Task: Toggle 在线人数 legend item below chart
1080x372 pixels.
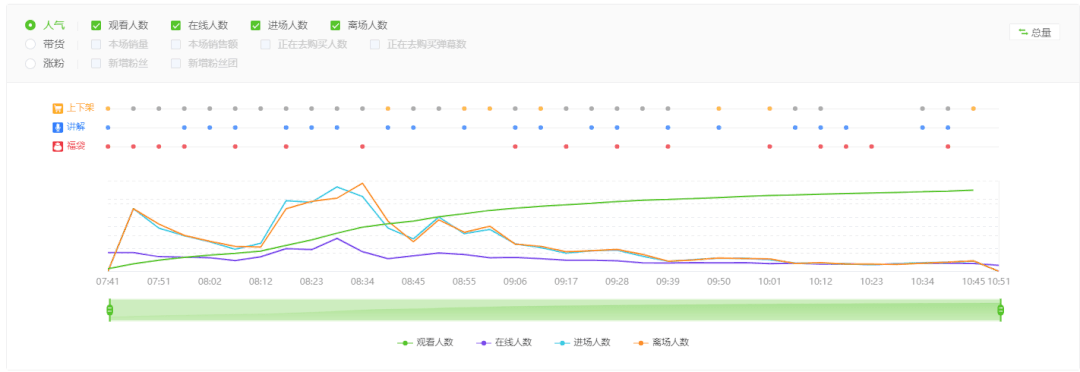Action: pyautogui.click(x=503, y=342)
